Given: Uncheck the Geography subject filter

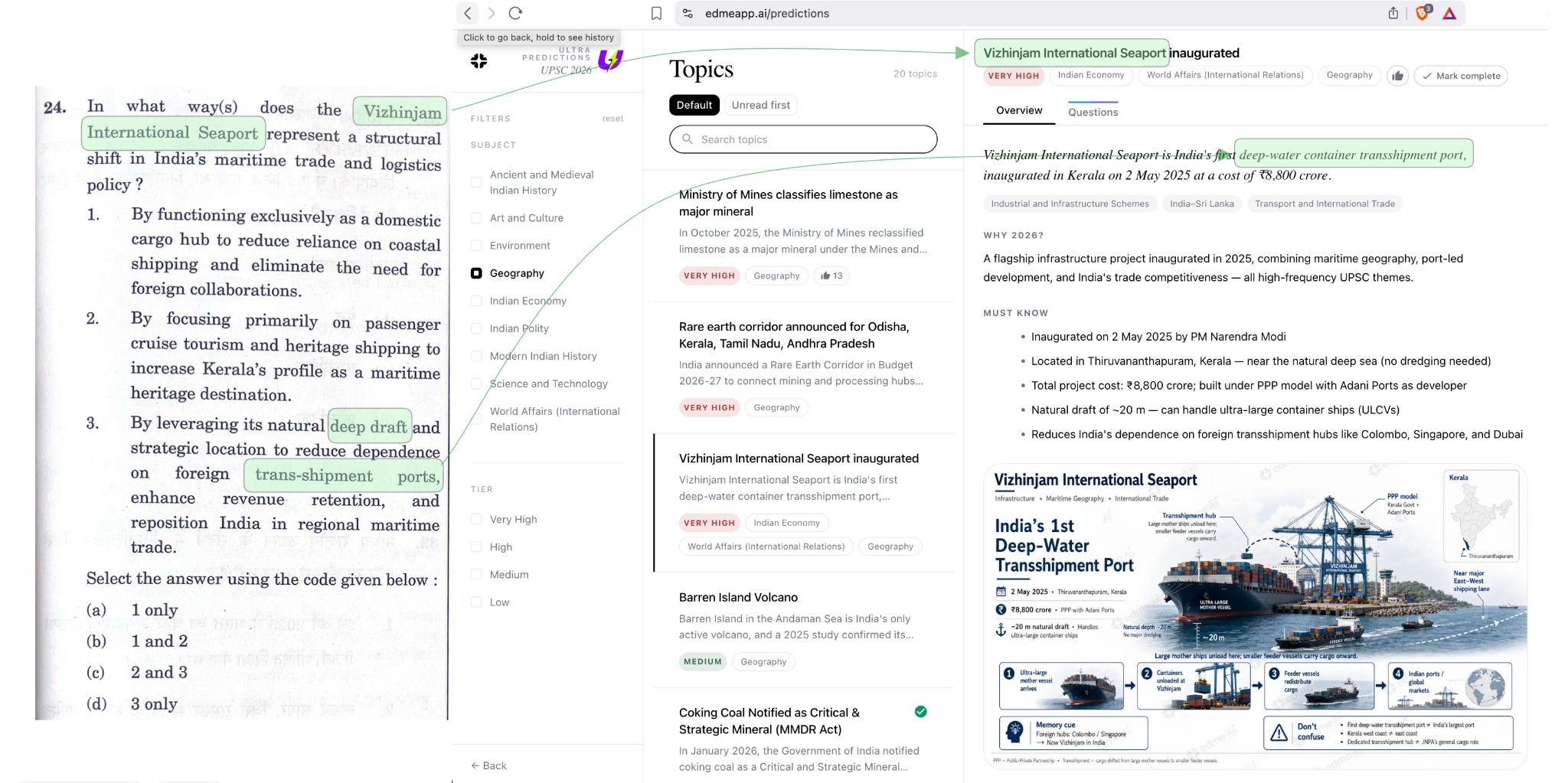Looking at the screenshot, I should [x=476, y=273].
